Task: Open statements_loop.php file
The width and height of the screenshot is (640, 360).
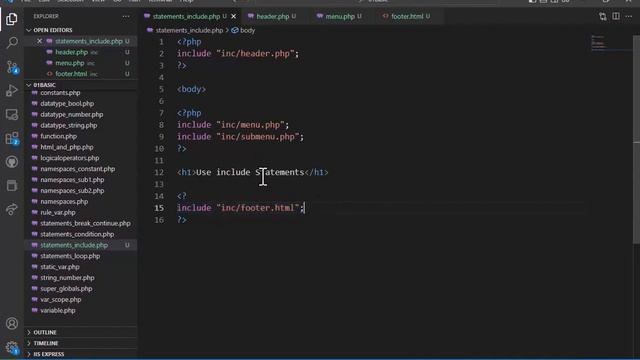Action: point(70,256)
